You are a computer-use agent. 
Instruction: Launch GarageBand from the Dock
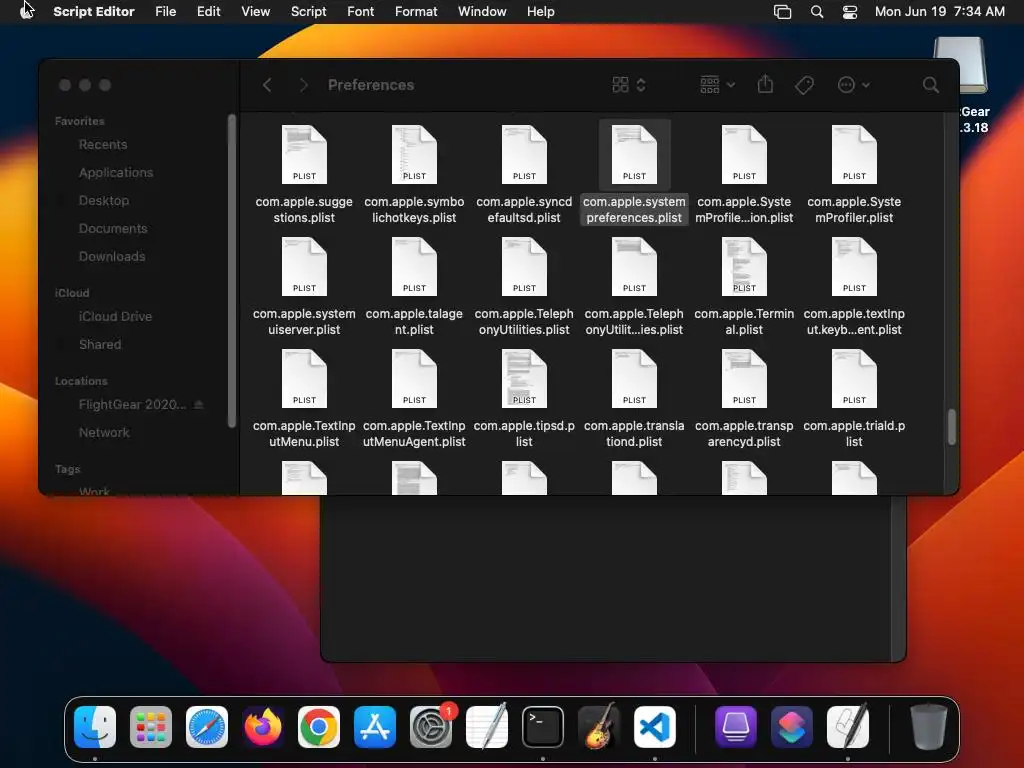click(x=599, y=727)
